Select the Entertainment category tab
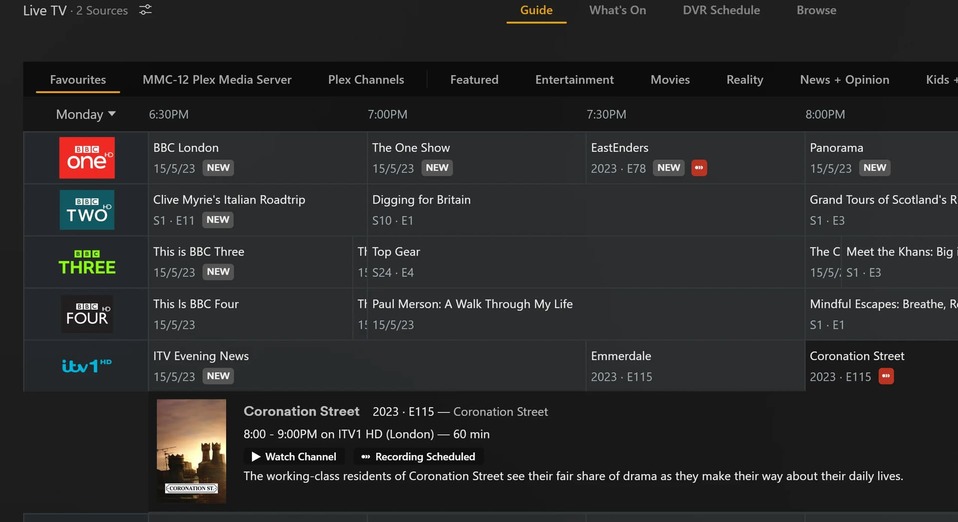This screenshot has width=958, height=522. point(574,79)
